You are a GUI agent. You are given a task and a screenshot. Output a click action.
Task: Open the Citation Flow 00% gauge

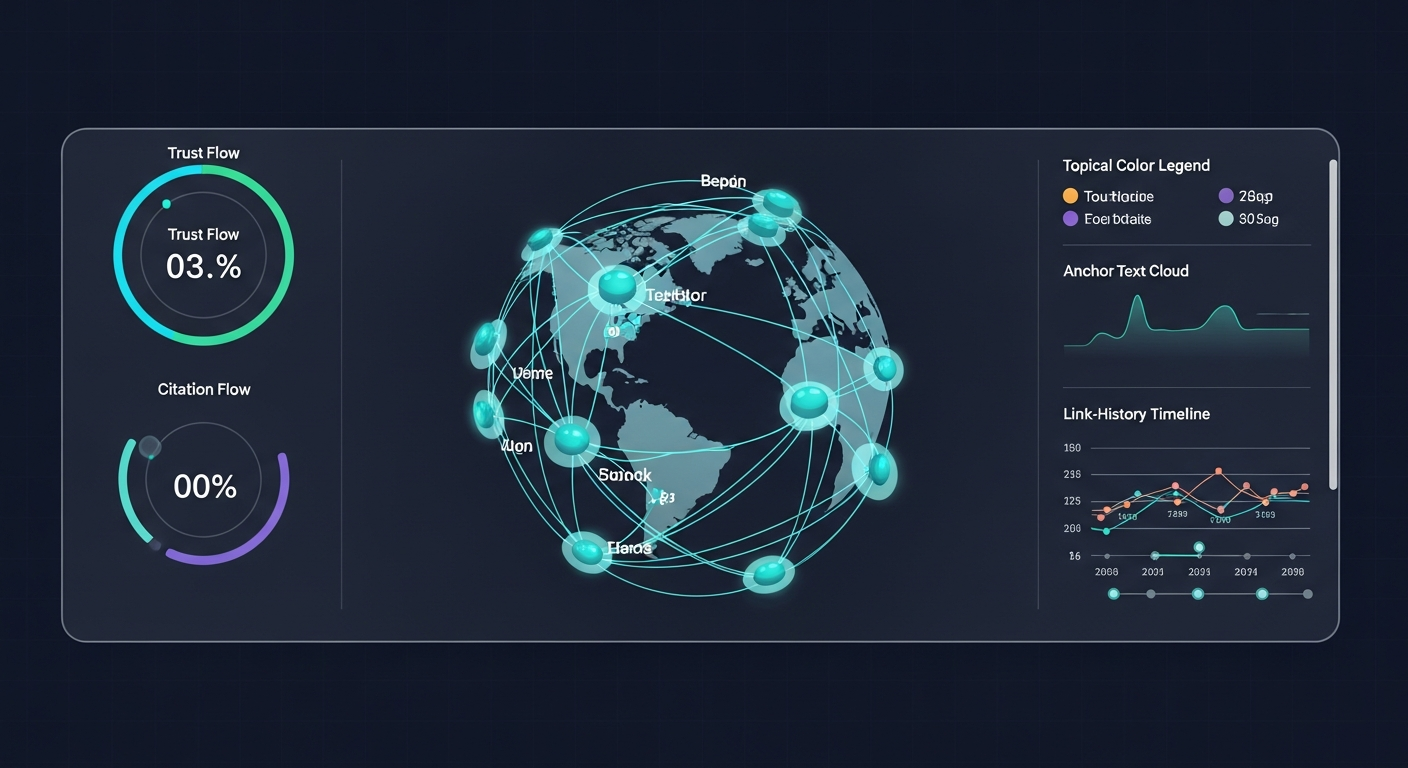[x=204, y=487]
